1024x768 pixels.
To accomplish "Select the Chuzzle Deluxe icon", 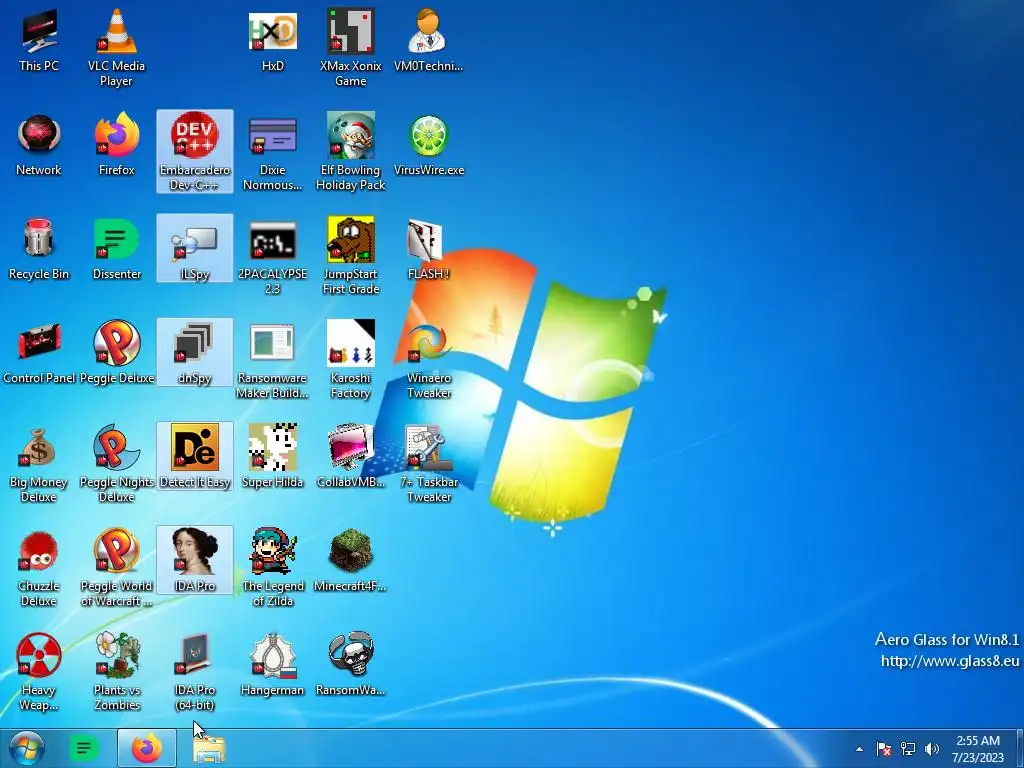I will (39, 568).
